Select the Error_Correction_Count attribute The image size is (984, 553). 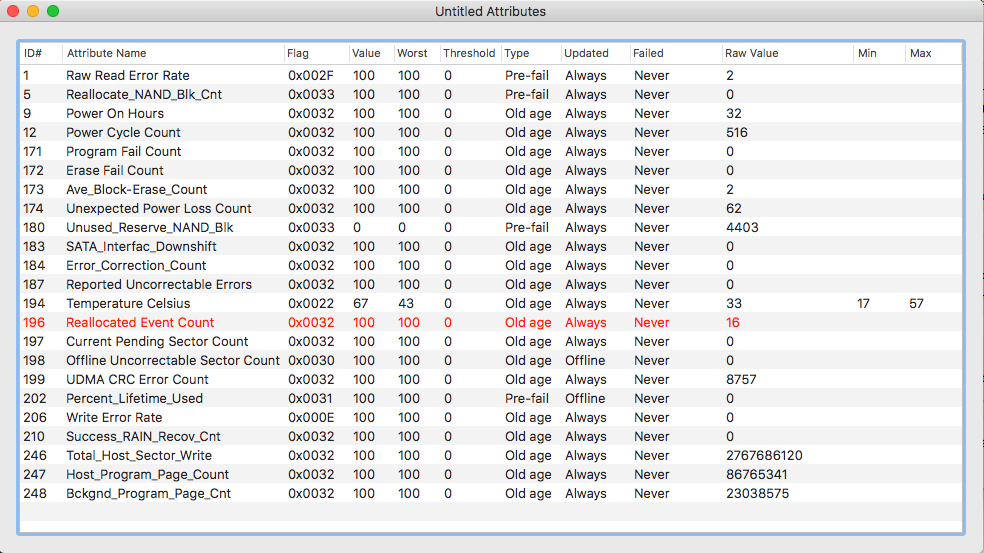[491, 266]
